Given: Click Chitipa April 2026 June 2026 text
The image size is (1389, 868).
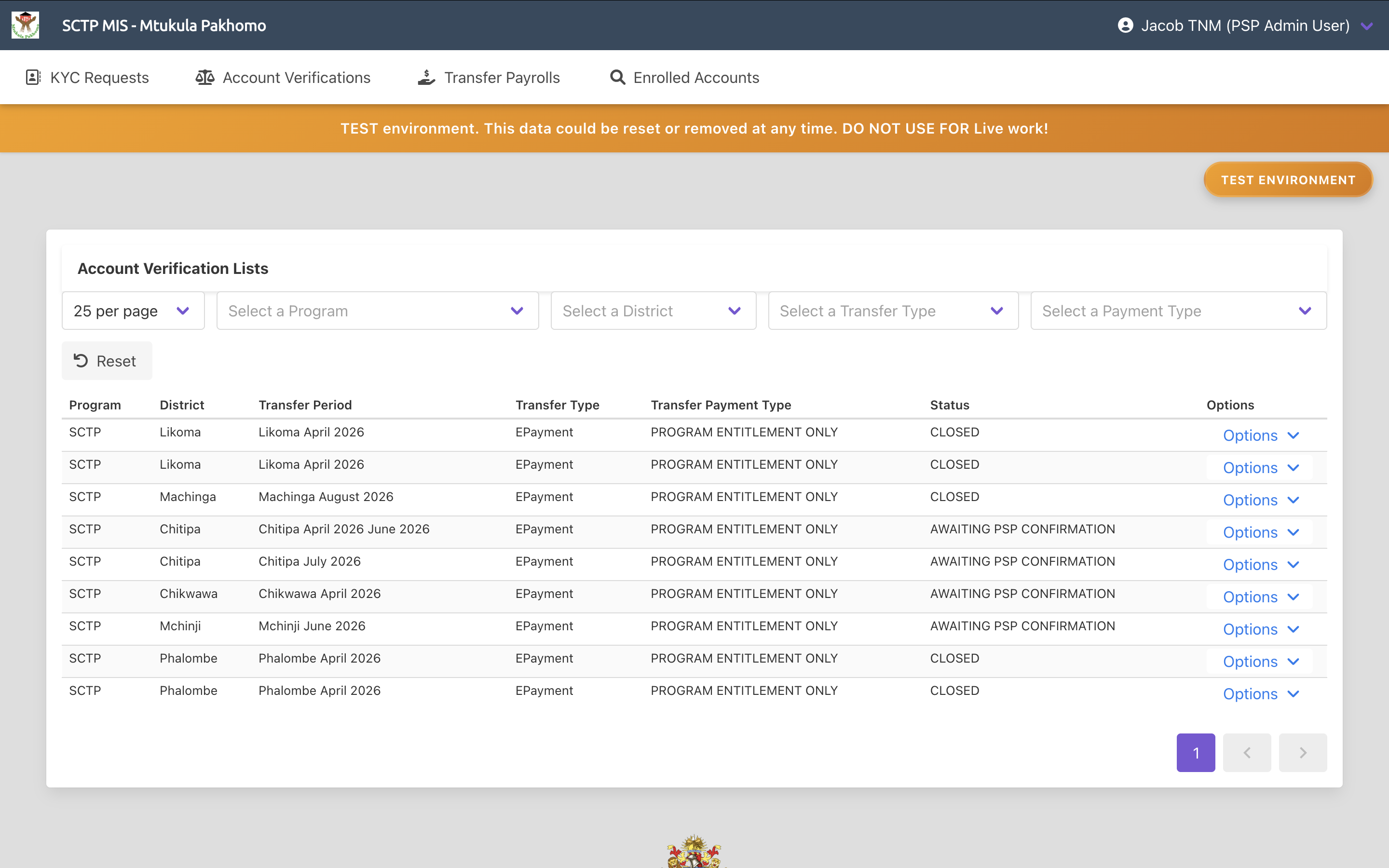Looking at the screenshot, I should 344,529.
